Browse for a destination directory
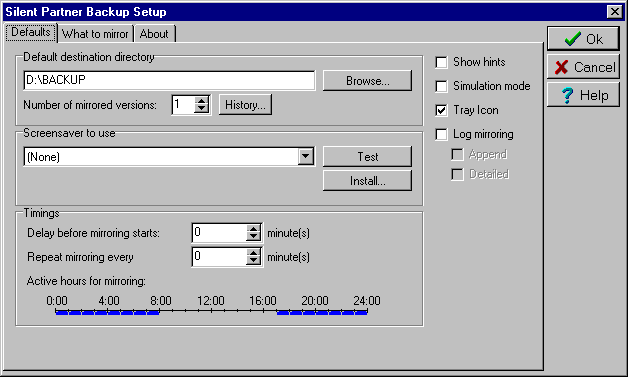The image size is (628, 377). 367,81
